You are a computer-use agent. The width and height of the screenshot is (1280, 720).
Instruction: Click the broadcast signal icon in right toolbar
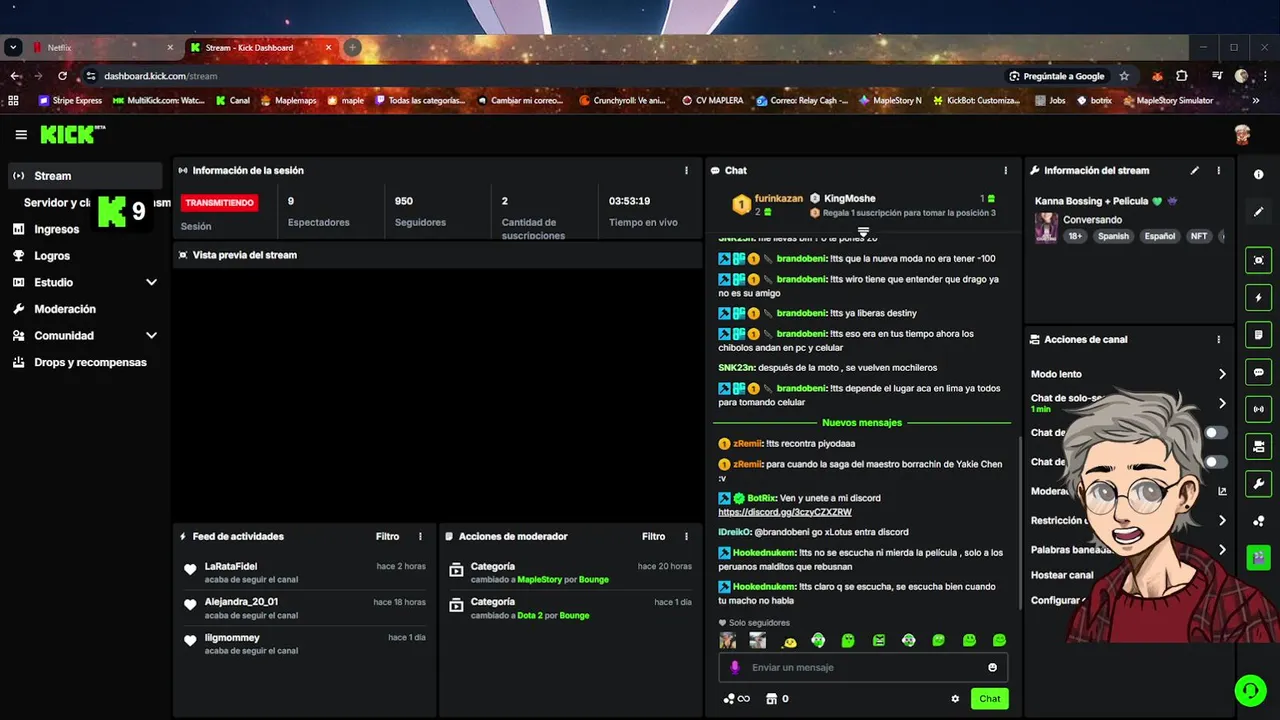pos(1258,409)
